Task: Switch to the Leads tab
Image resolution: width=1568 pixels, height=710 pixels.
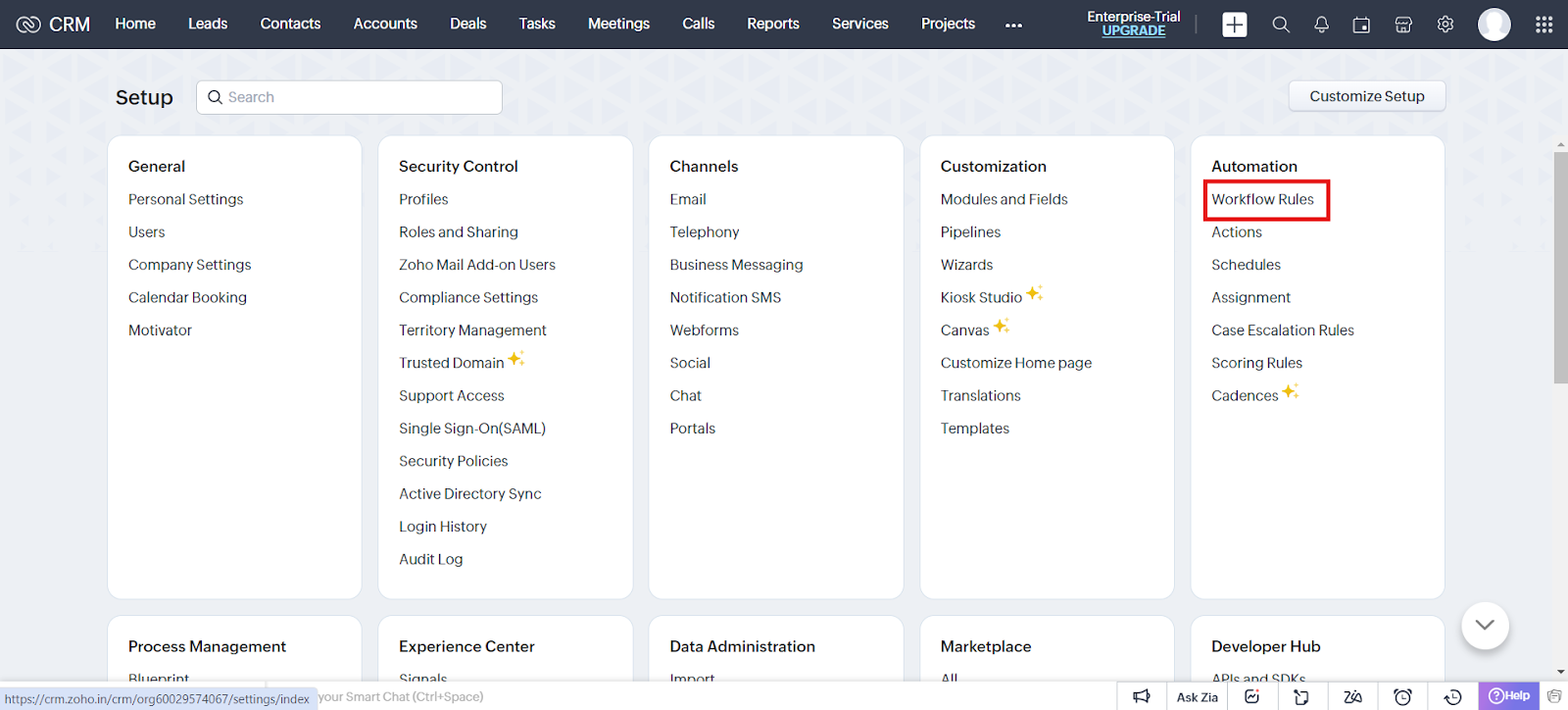Action: [208, 24]
